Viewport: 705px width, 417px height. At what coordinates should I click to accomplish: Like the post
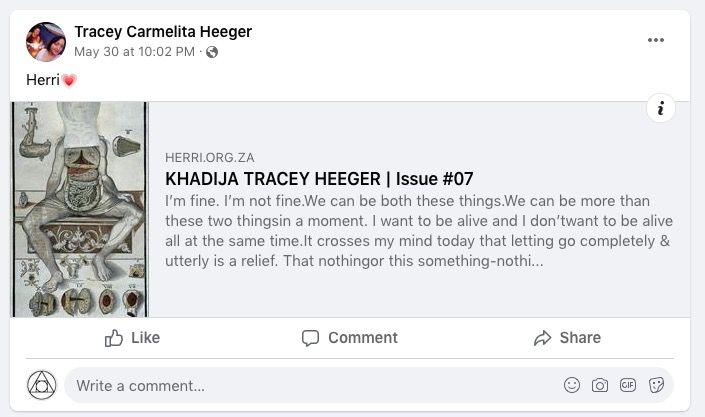click(x=132, y=338)
